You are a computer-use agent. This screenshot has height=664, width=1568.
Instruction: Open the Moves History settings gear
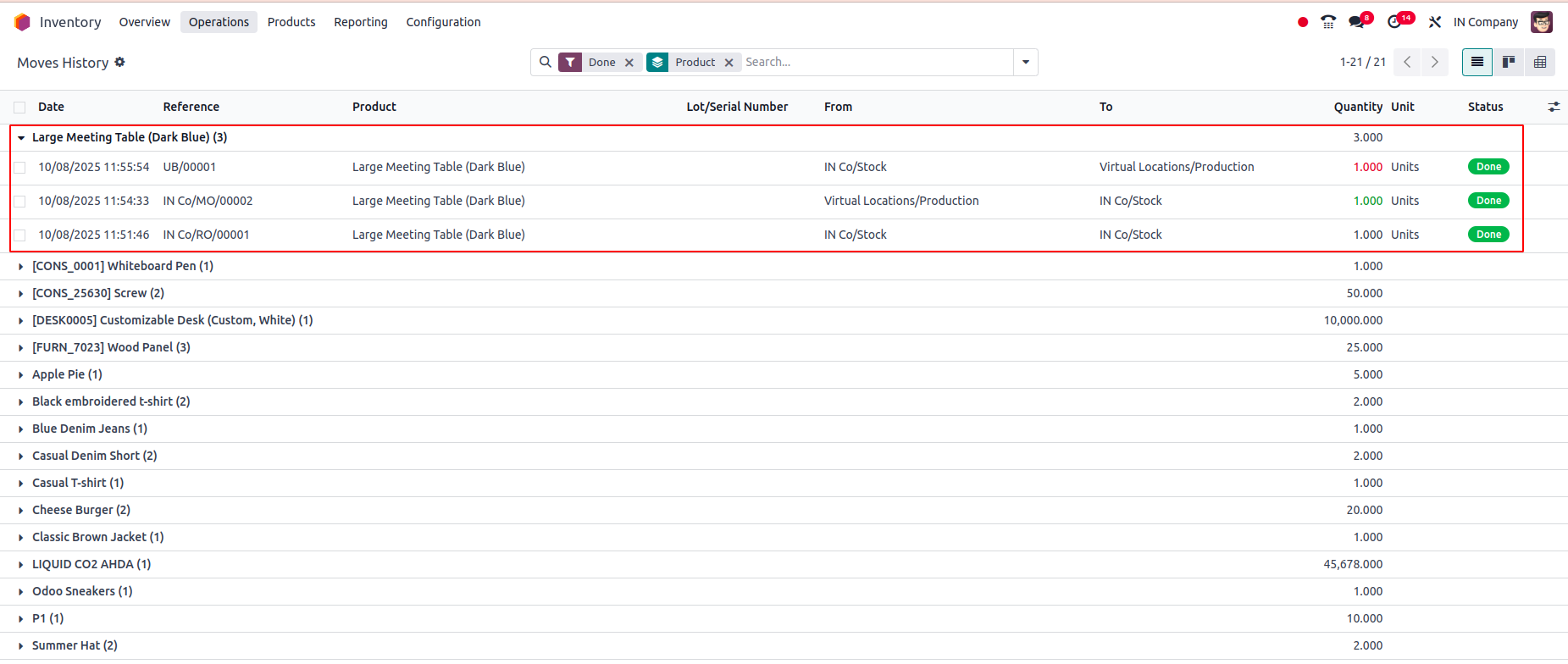tap(119, 62)
